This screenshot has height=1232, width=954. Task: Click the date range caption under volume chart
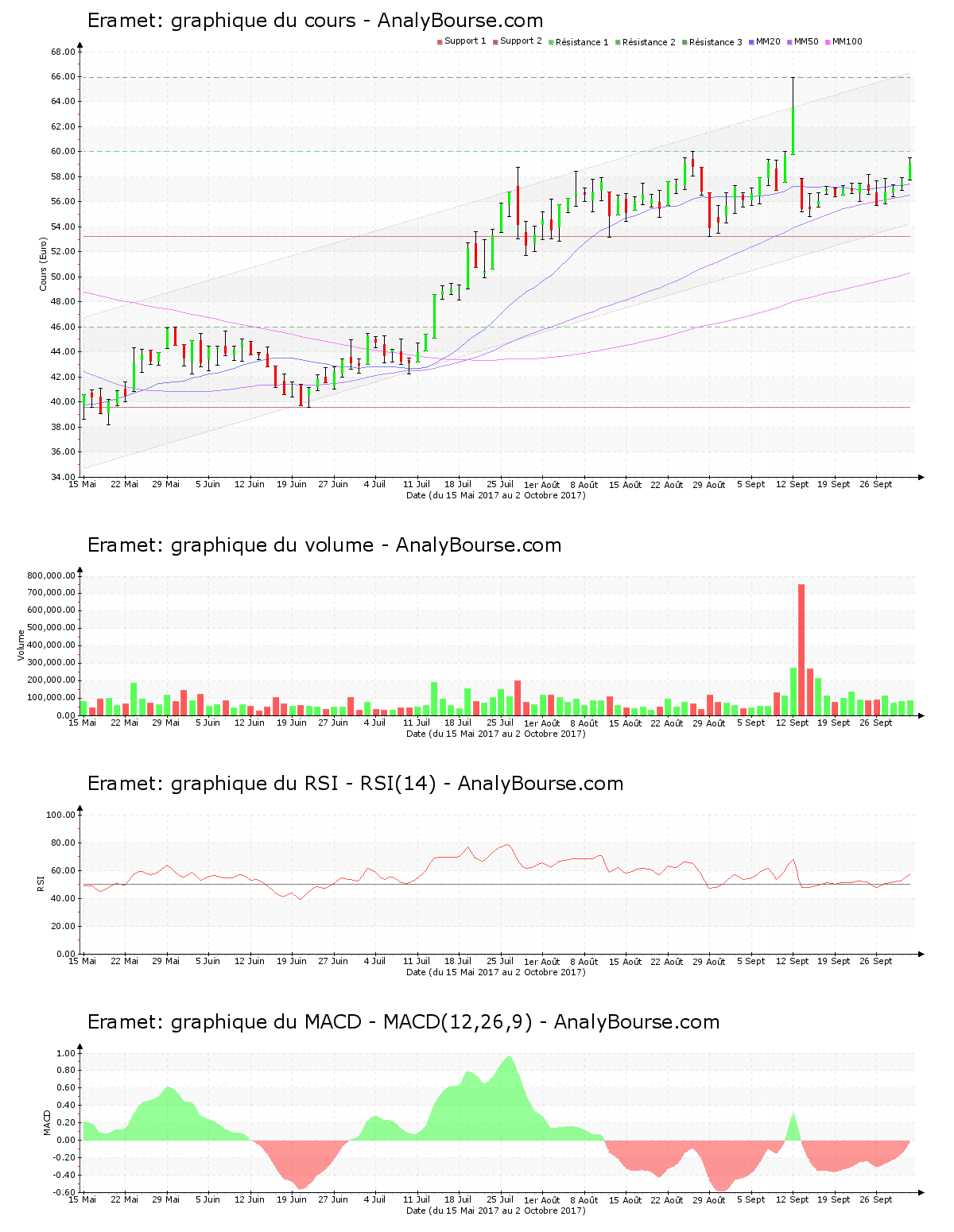click(x=496, y=734)
